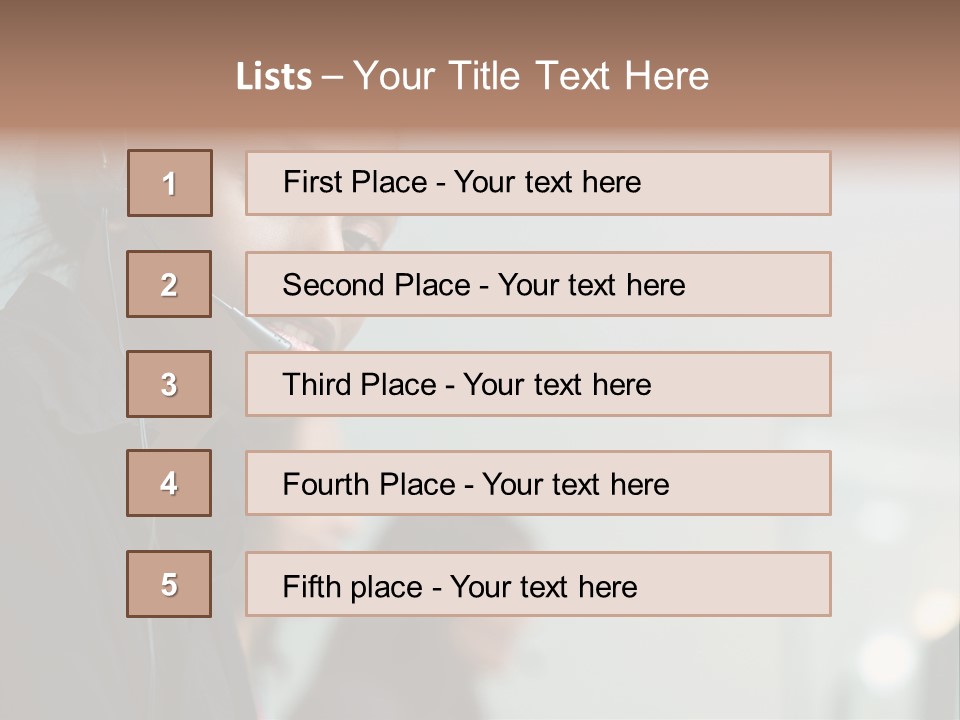This screenshot has width=960, height=720.
Task: Click the number 1 box
Action: coord(170,183)
